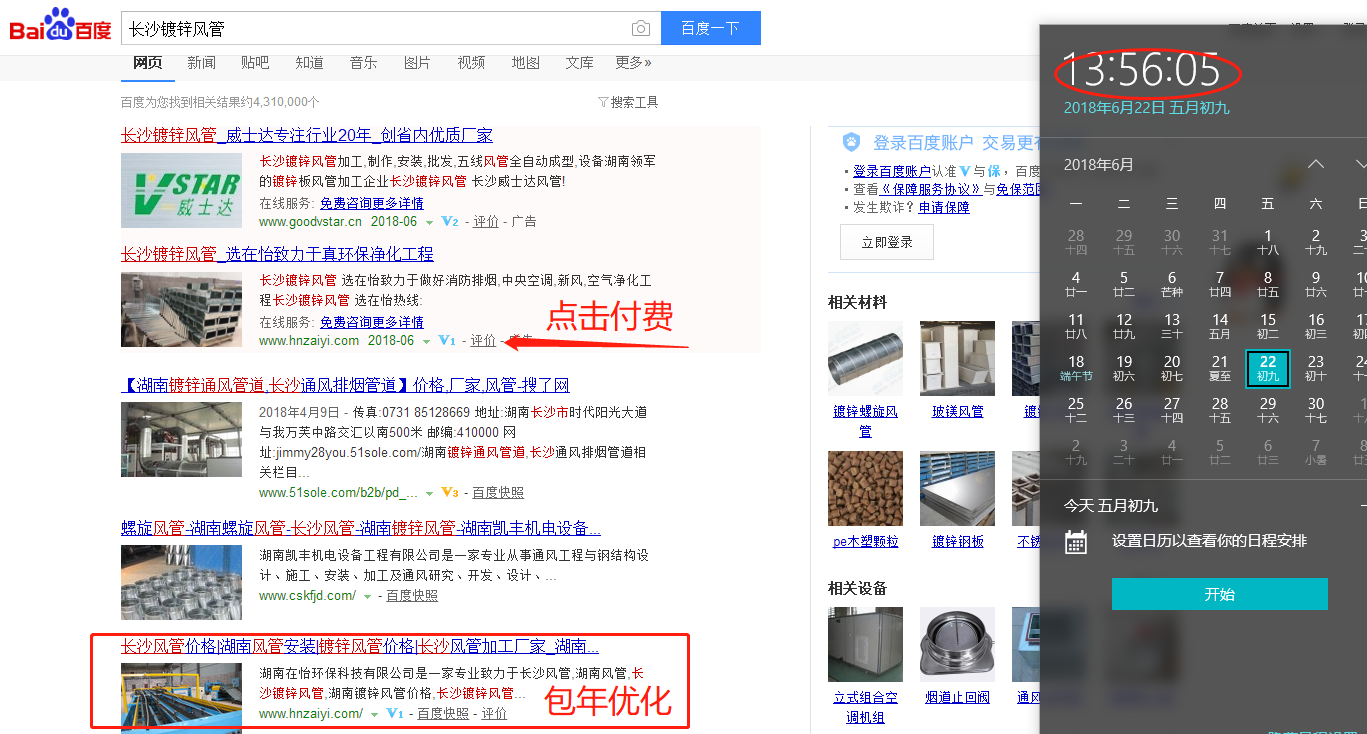Click the V1 badge after hnzaiyi.com 2018-06
This screenshot has width=1367, height=734.
(446, 340)
